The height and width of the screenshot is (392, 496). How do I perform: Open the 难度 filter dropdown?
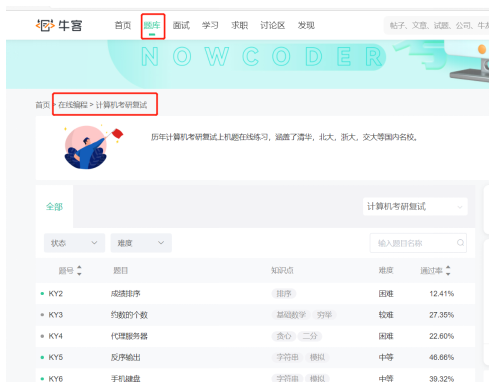pyautogui.click(x=141, y=243)
